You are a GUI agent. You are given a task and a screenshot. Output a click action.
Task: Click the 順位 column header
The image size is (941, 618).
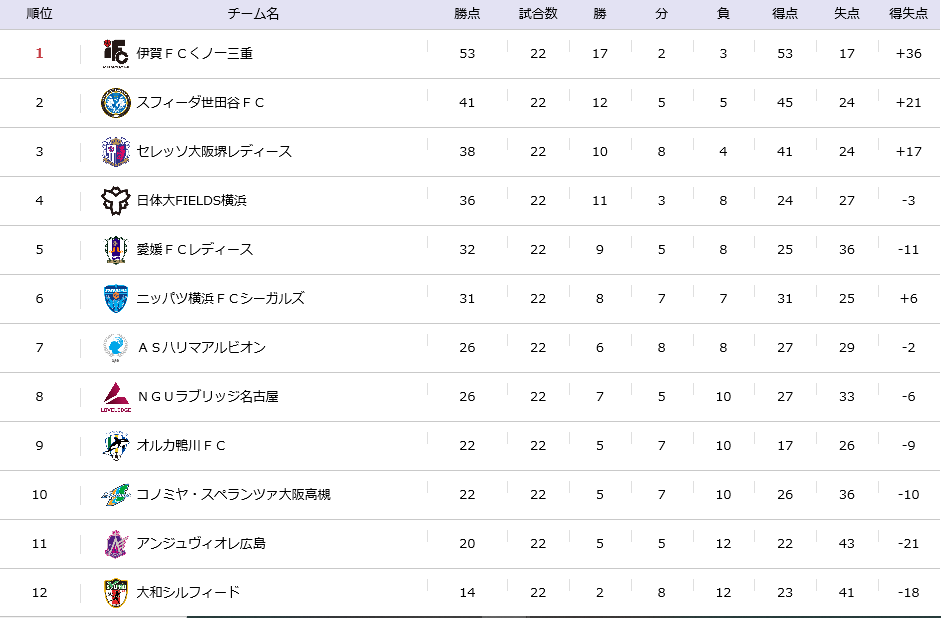(x=40, y=14)
